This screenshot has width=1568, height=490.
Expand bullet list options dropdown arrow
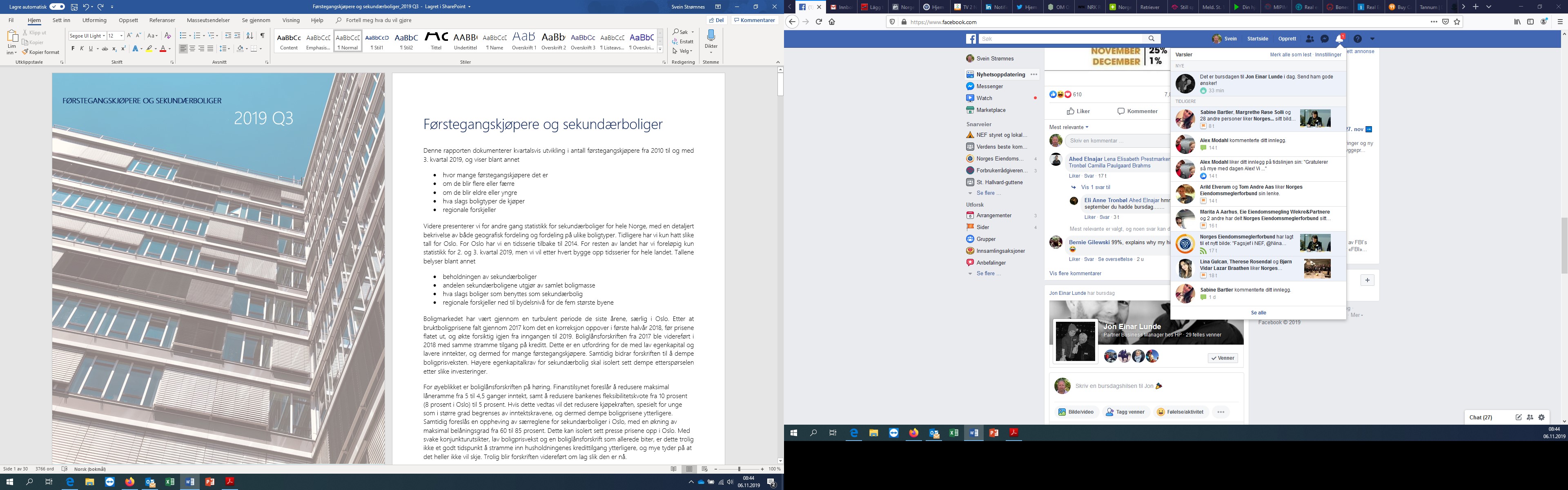190,36
